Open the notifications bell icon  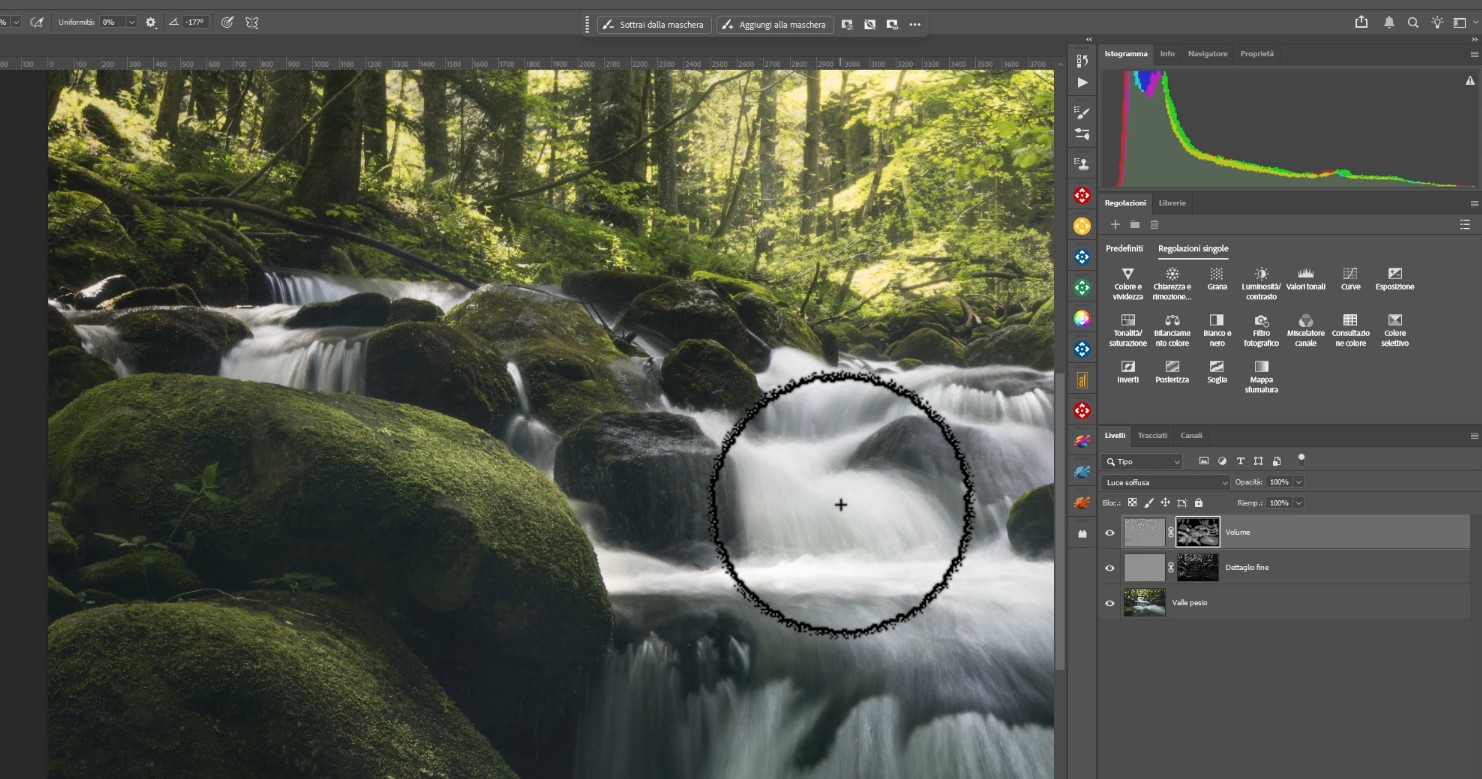click(1389, 22)
